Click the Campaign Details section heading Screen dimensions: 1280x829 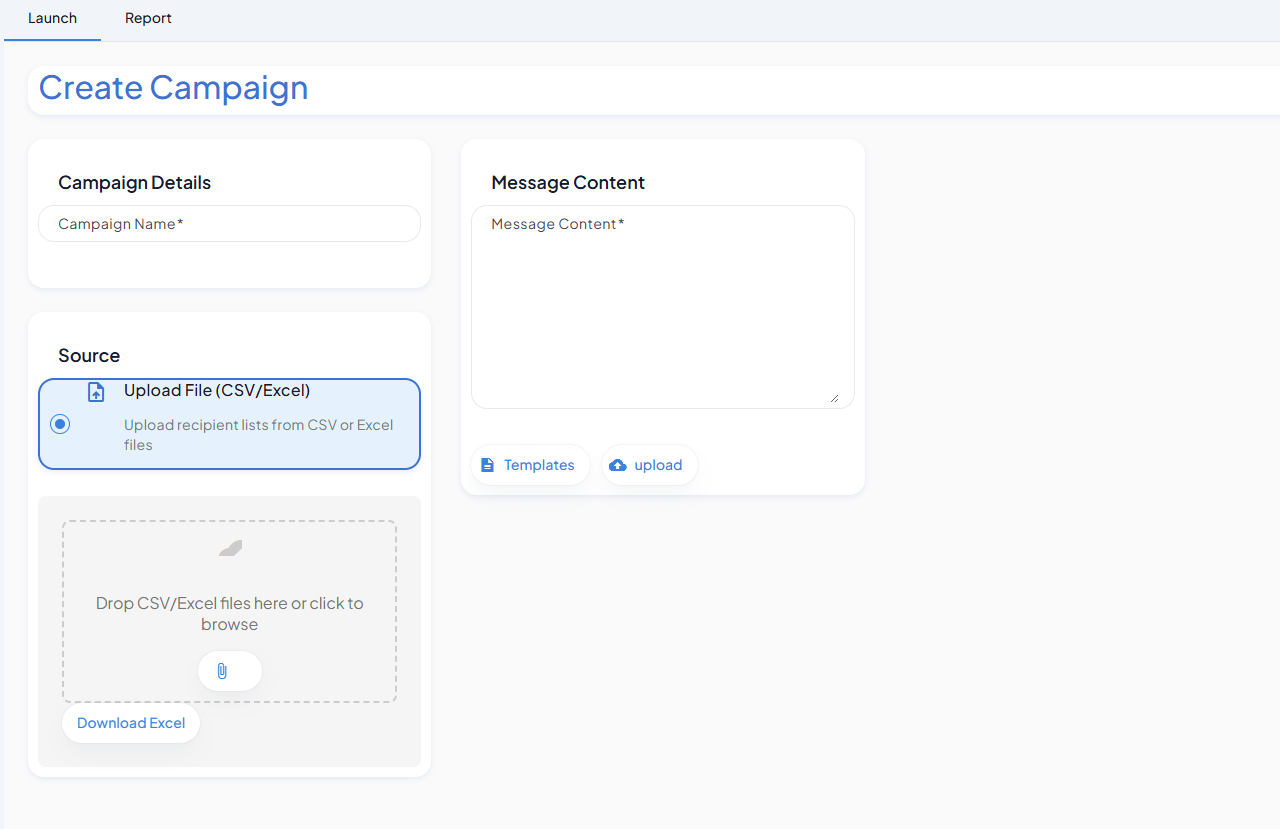click(x=134, y=182)
